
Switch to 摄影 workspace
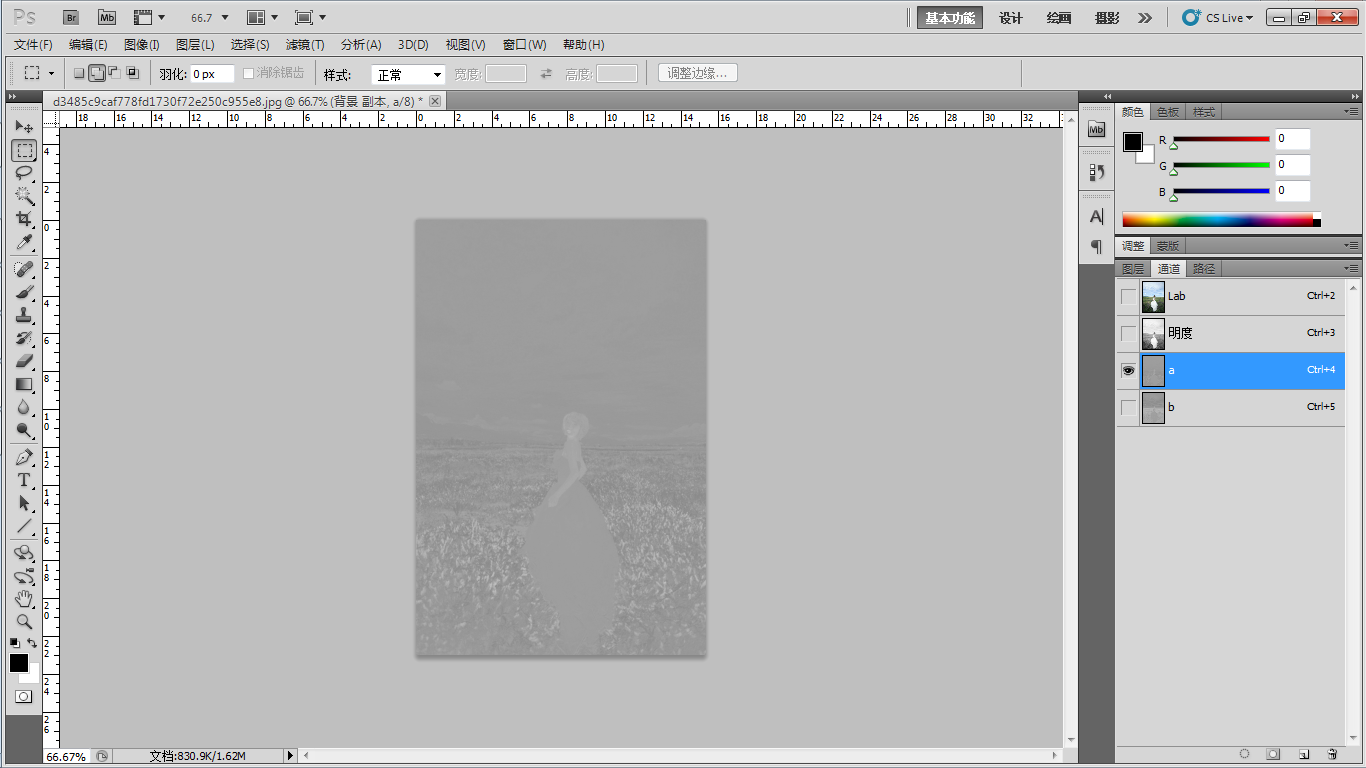1107,18
